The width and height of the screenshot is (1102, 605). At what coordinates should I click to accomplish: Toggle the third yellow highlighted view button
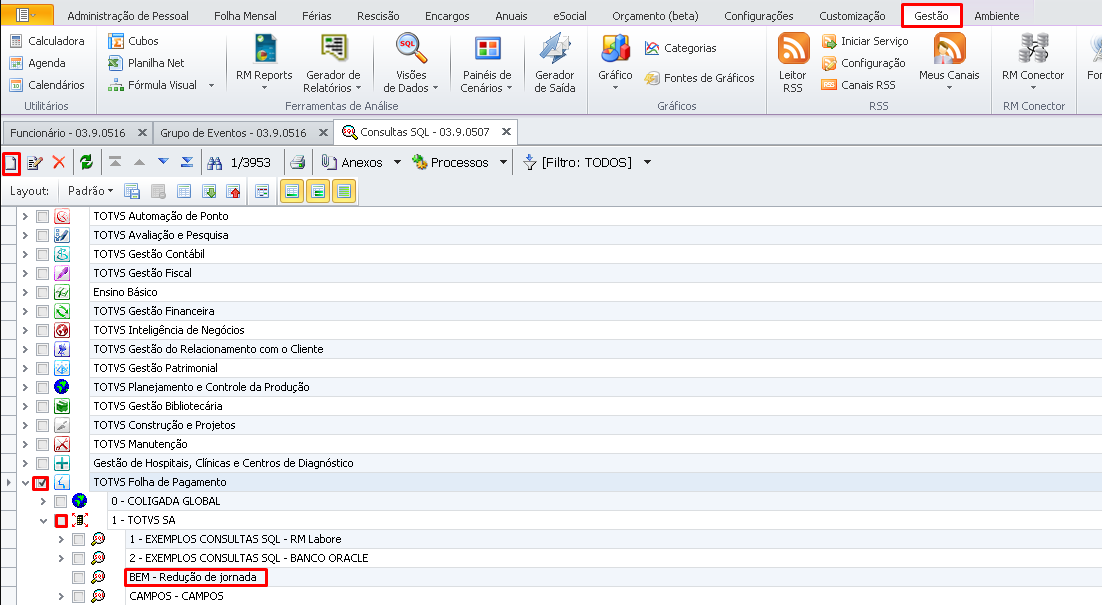[x=344, y=191]
